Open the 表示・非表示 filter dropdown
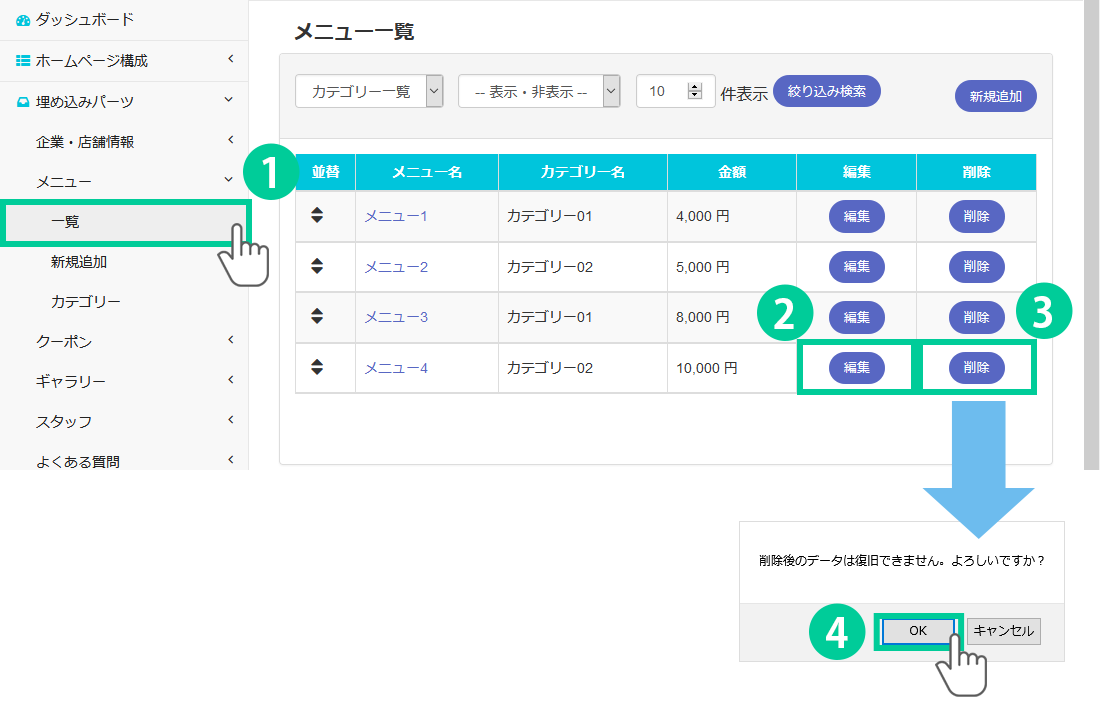 tap(539, 91)
